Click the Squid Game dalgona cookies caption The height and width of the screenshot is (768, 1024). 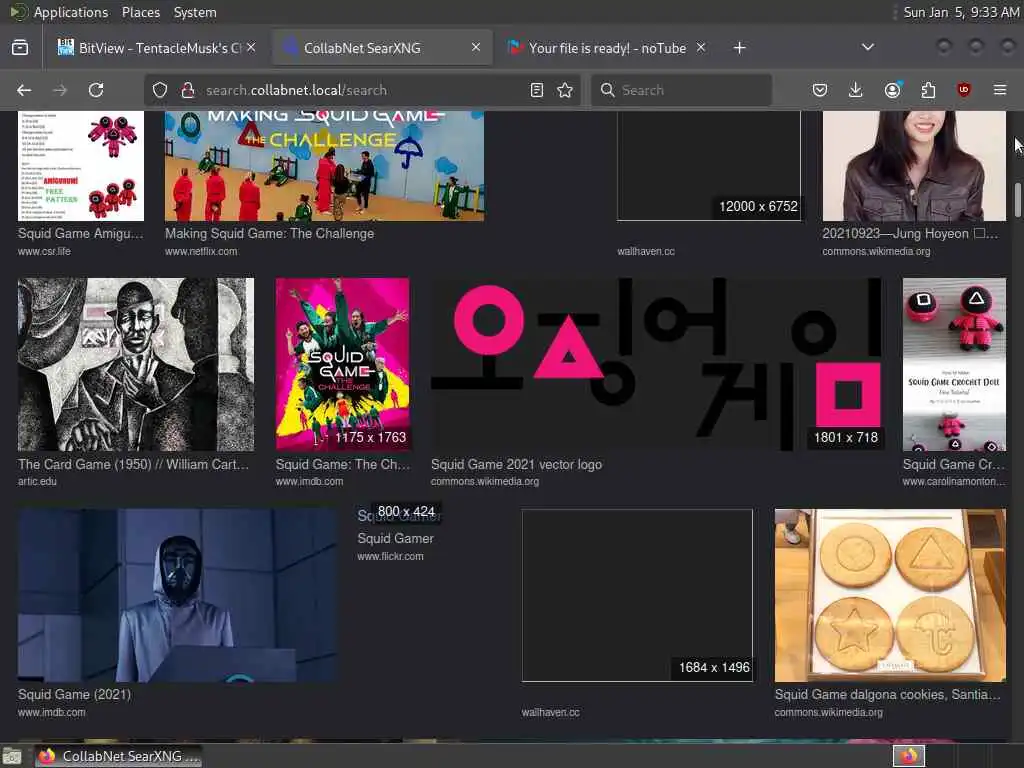(x=888, y=694)
